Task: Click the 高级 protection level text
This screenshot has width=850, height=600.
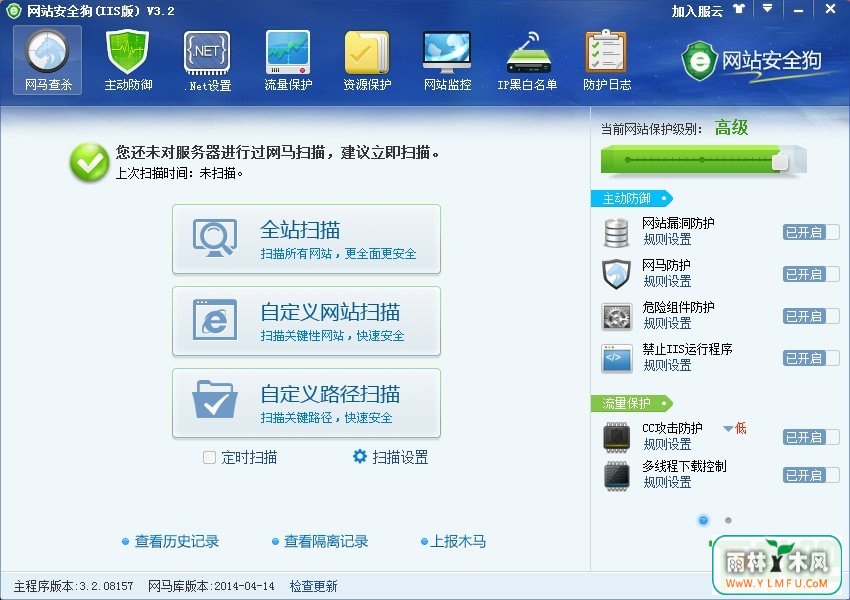Action: [731, 128]
